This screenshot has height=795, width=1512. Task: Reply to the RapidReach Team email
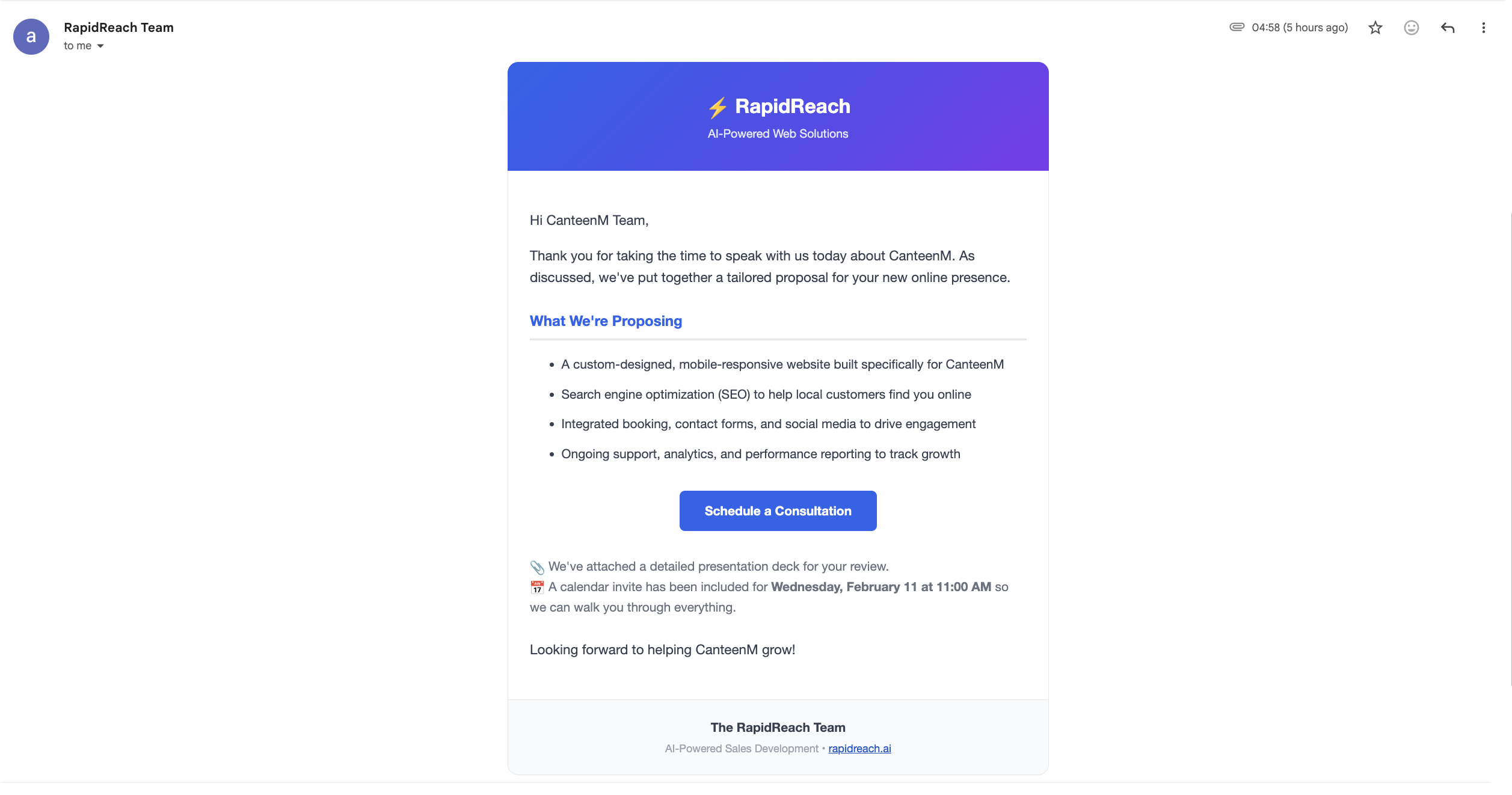point(1448,28)
